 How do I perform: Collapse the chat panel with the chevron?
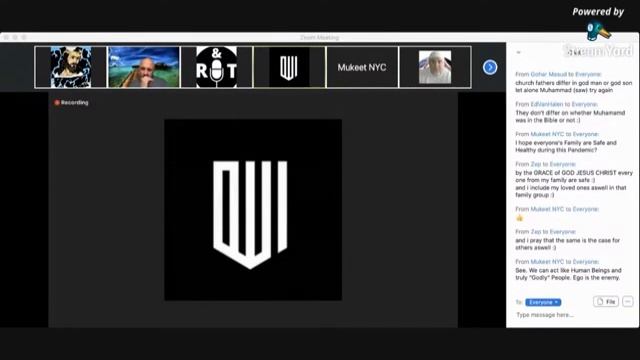[x=518, y=53]
